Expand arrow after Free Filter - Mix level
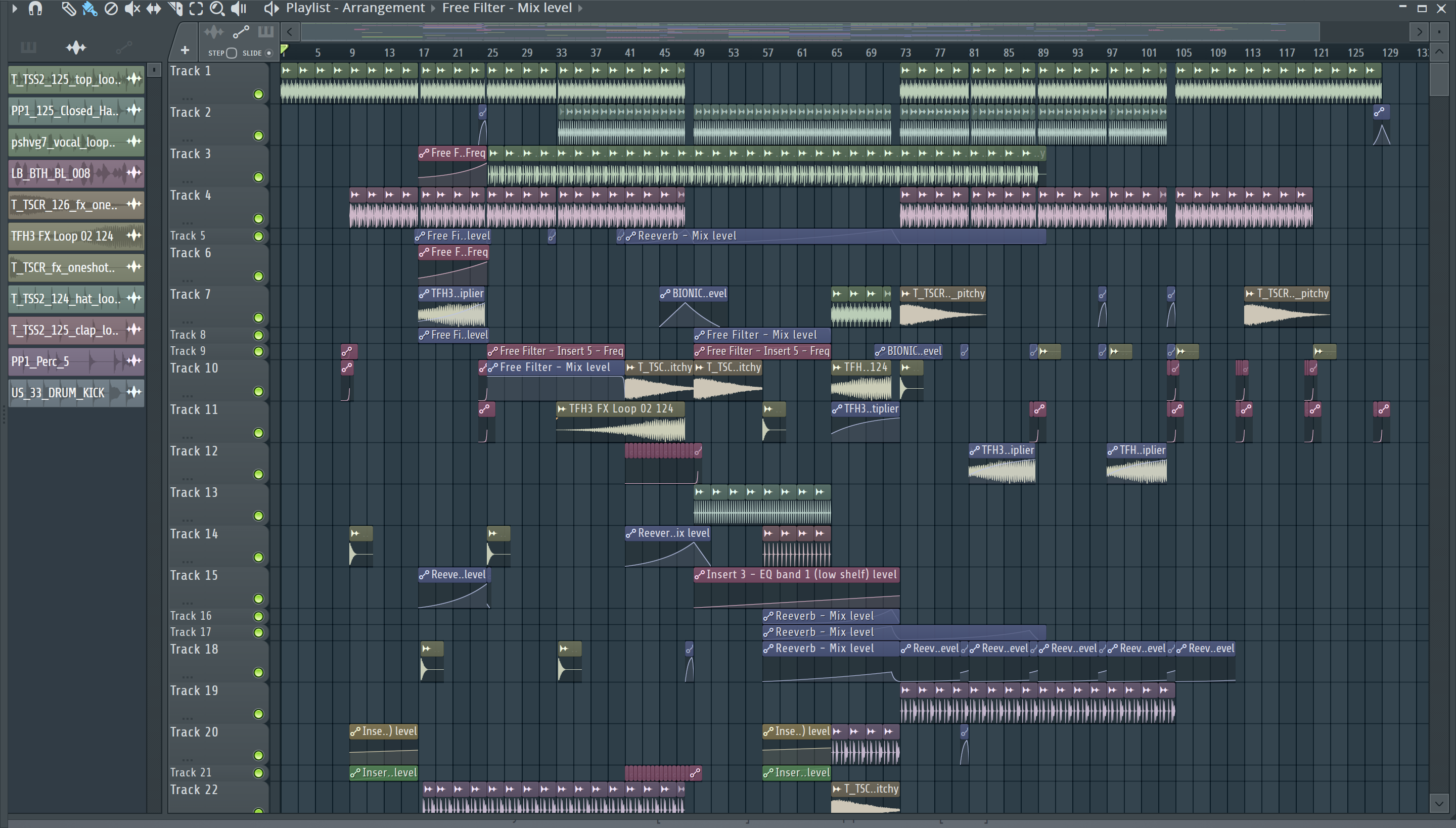1456x828 pixels. (x=580, y=8)
